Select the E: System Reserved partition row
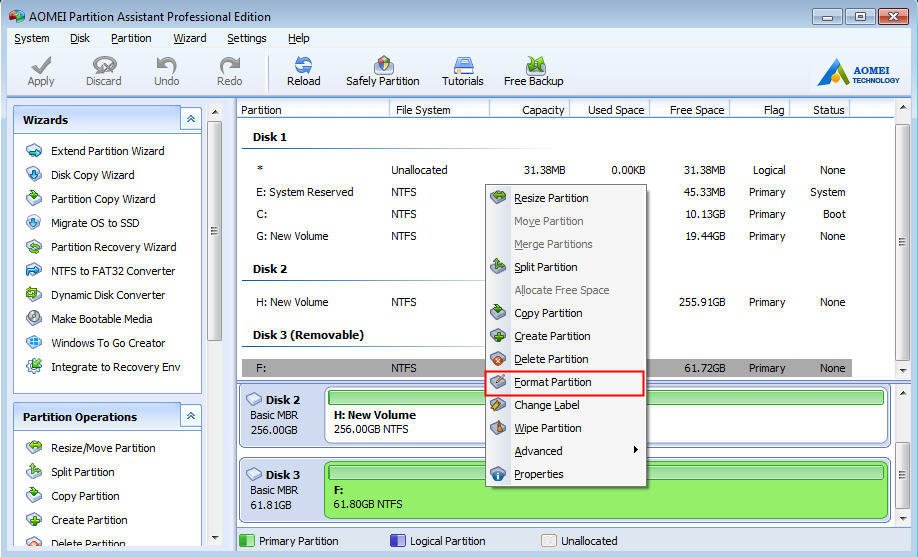918x557 pixels. 547,192
